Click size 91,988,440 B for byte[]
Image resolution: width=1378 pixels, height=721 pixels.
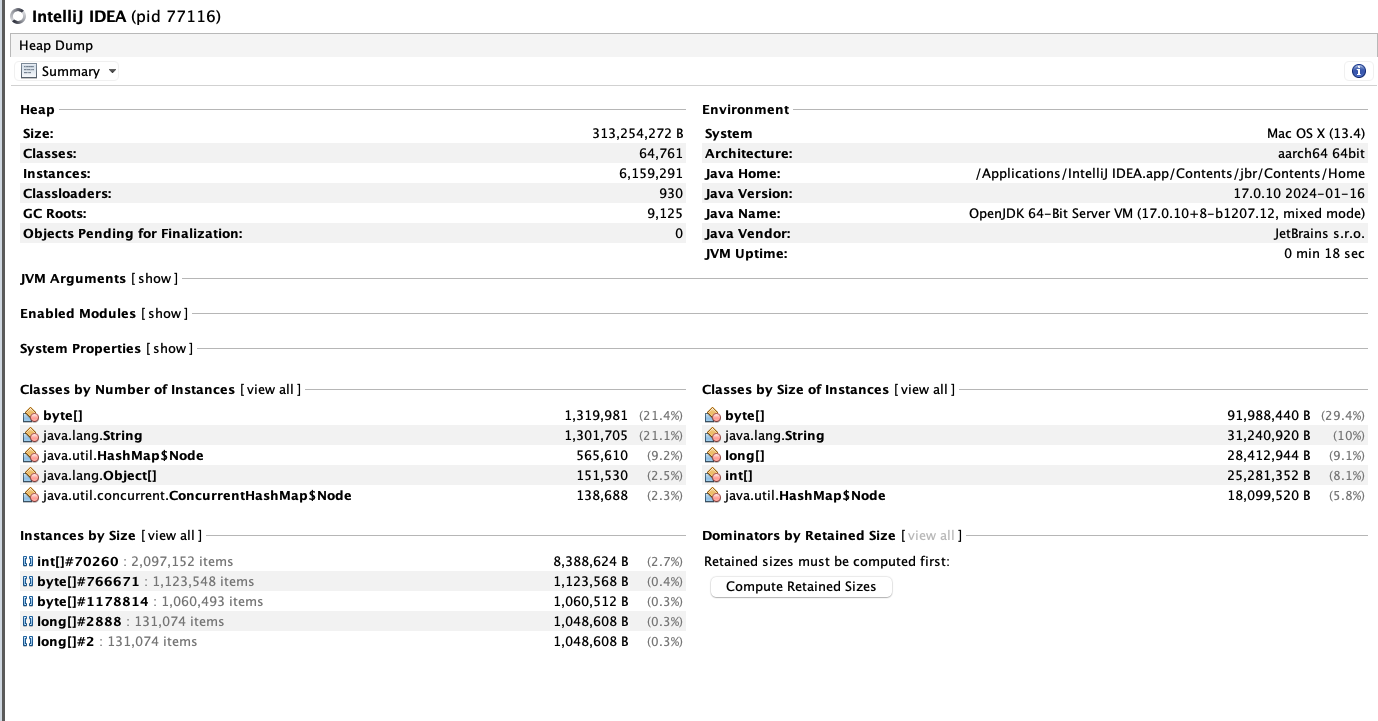click(1268, 415)
